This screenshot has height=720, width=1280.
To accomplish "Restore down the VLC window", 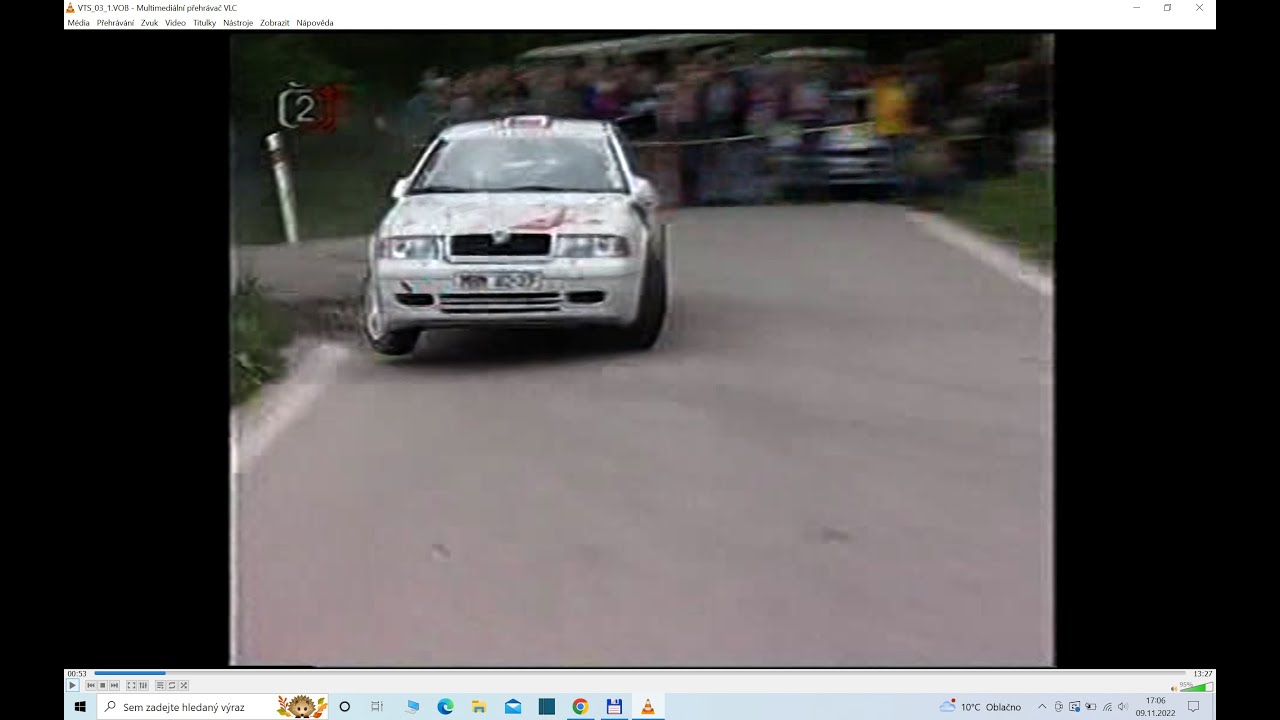I will coord(1167,8).
